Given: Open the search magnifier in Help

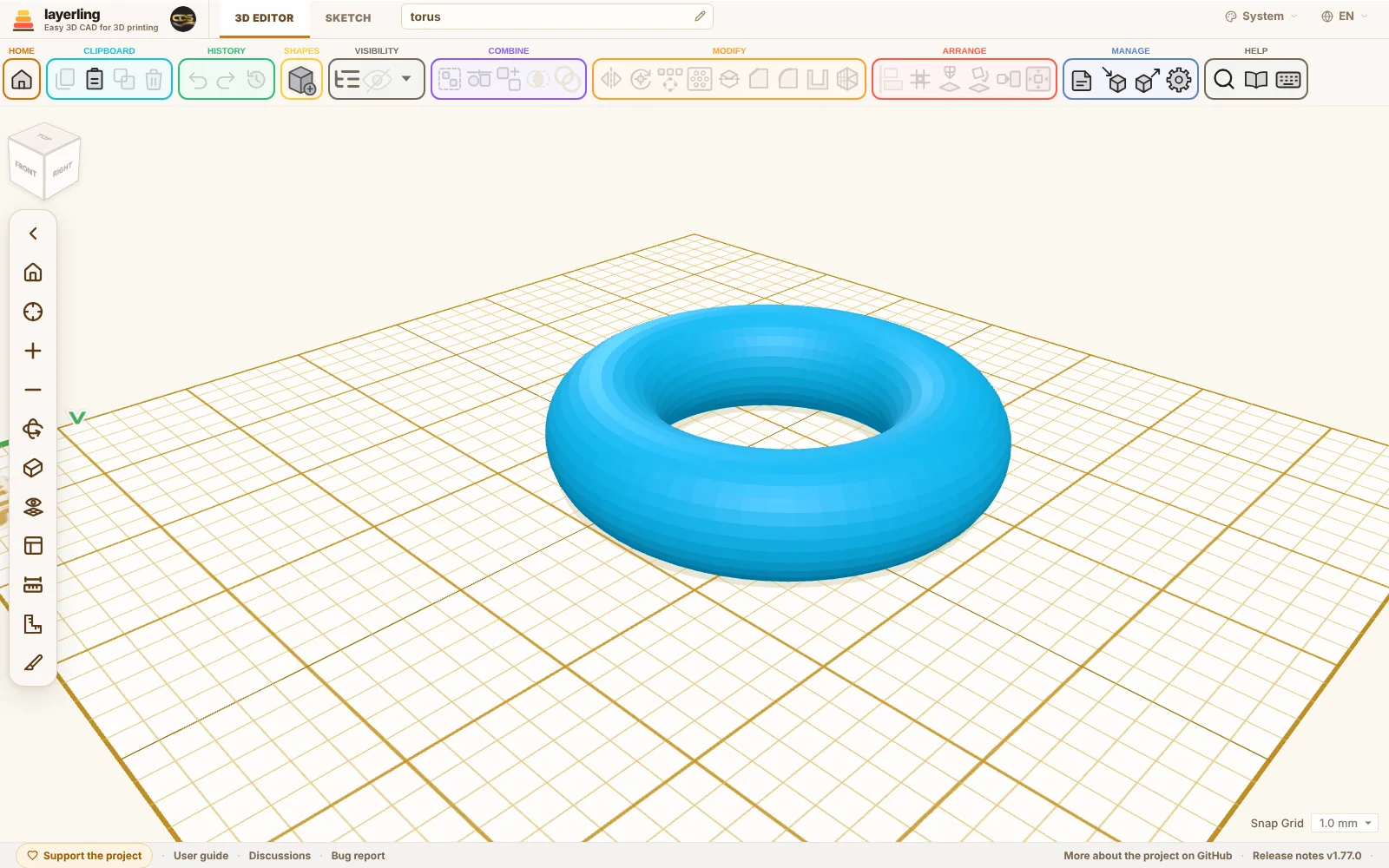Looking at the screenshot, I should (1224, 79).
